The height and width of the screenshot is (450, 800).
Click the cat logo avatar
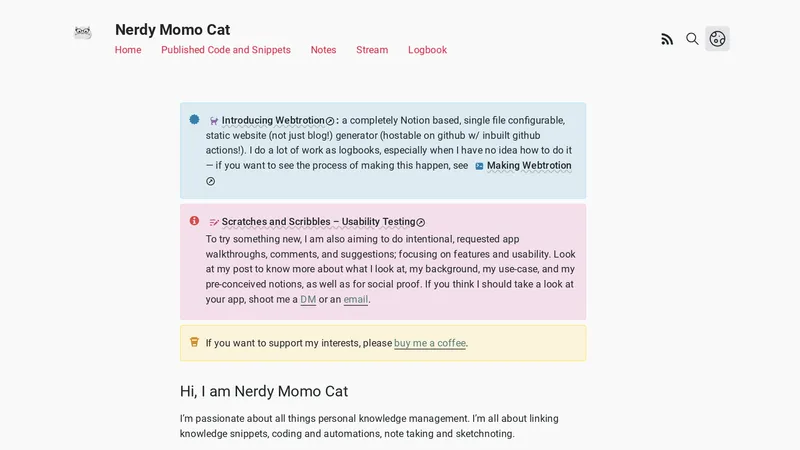83,32
